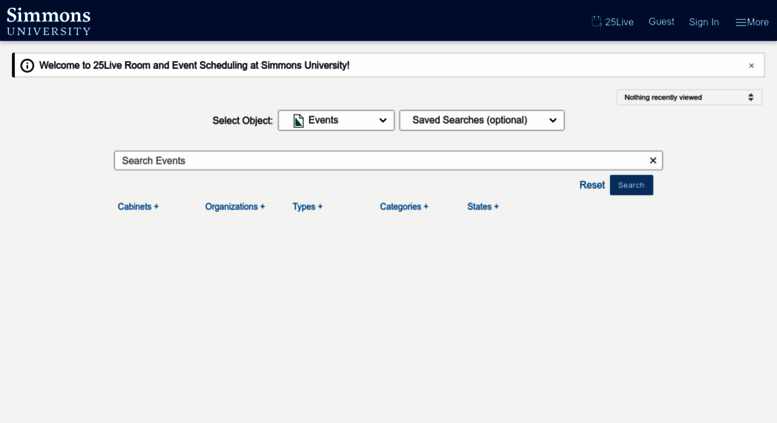Click the Select Object label
Screen dimensions: 777x423
click(242, 121)
